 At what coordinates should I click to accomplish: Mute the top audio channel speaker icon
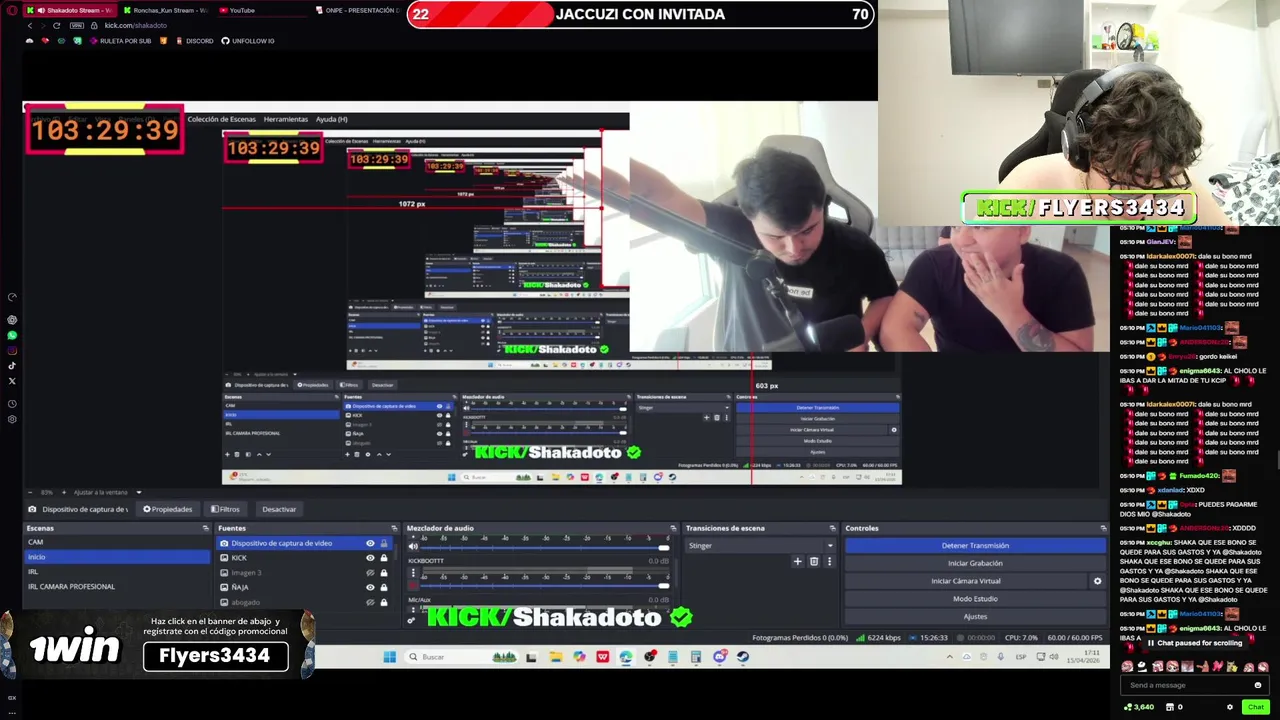pyautogui.click(x=413, y=547)
